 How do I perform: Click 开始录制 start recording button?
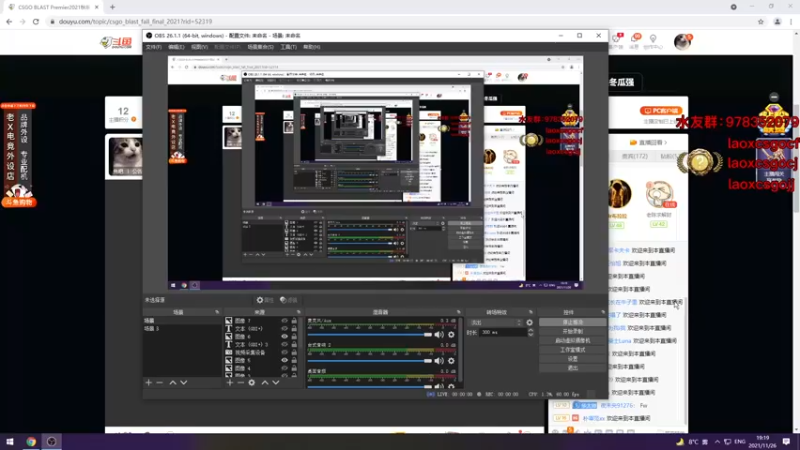(572, 332)
